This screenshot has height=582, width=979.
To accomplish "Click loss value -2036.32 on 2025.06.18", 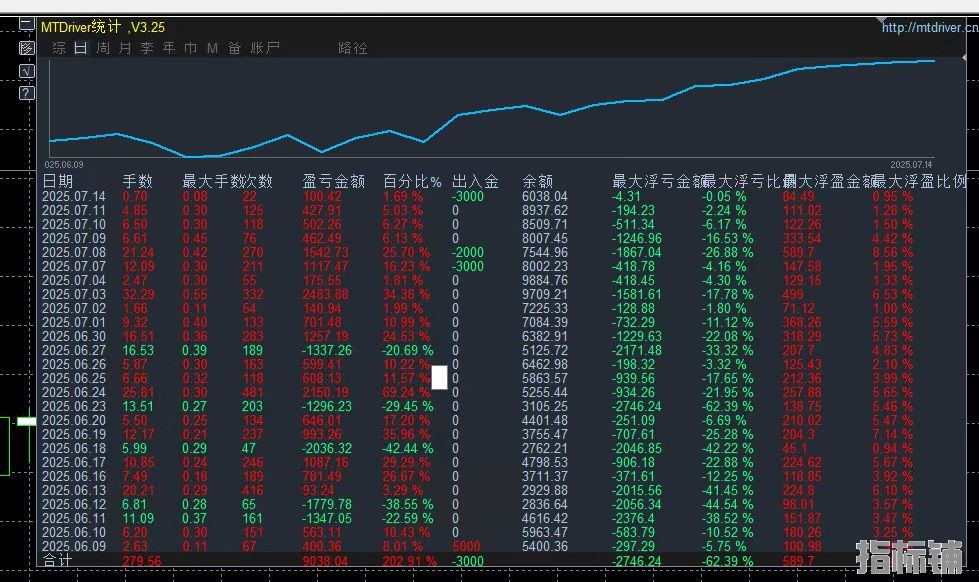I will [327, 448].
